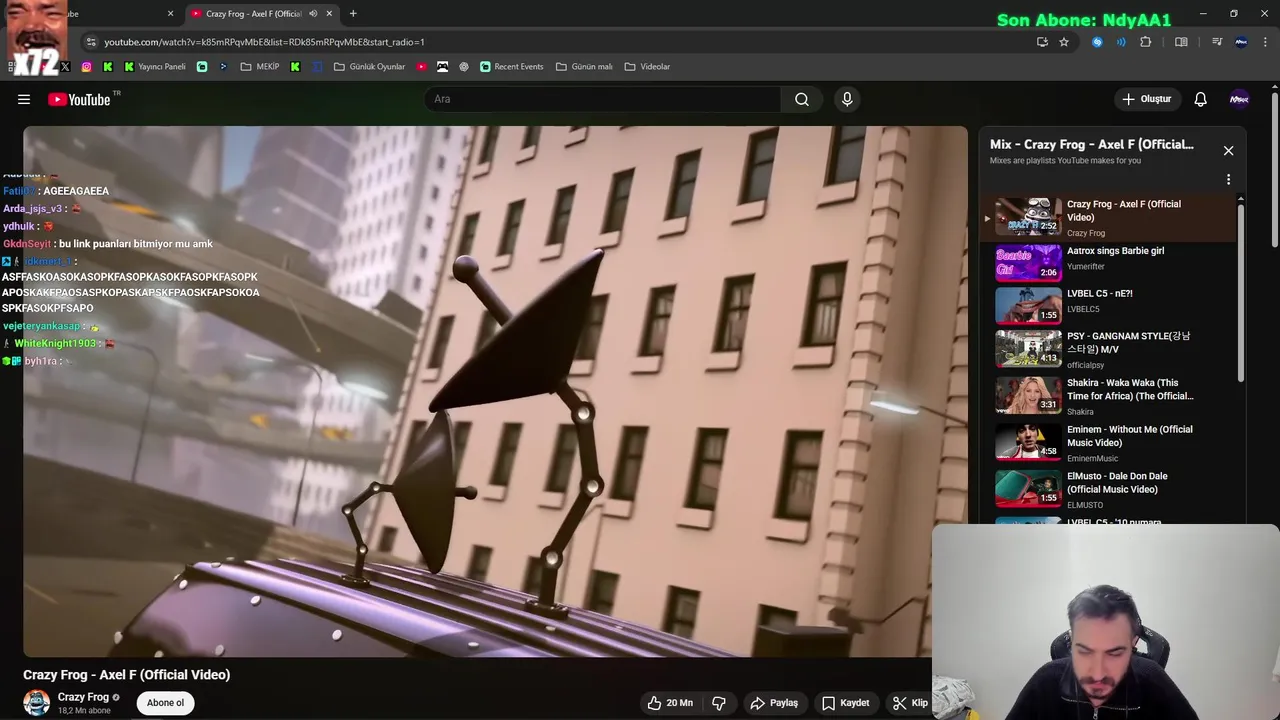Open Chrome three-dot menu
The image size is (1280, 720).
pos(1265,42)
